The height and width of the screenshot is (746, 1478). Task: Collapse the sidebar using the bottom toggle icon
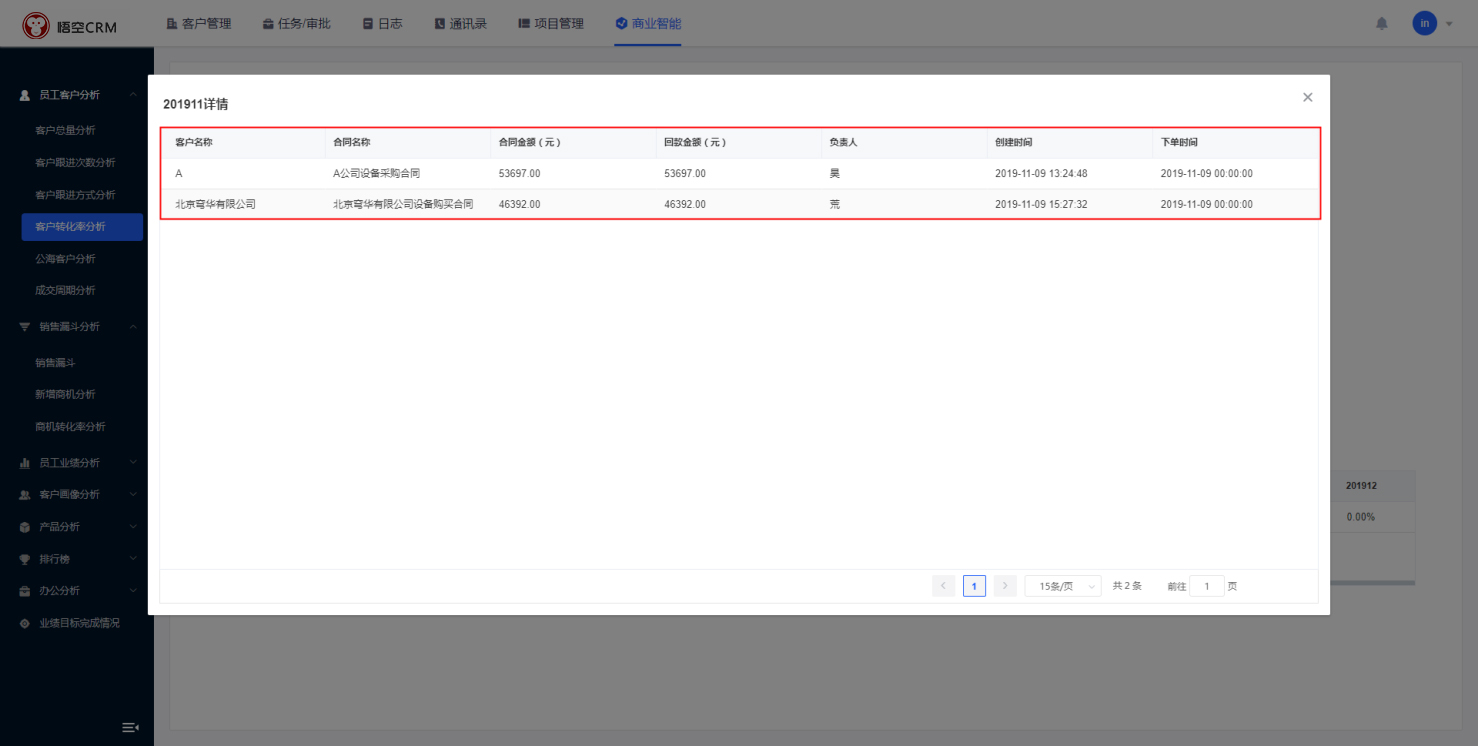pyautogui.click(x=130, y=727)
